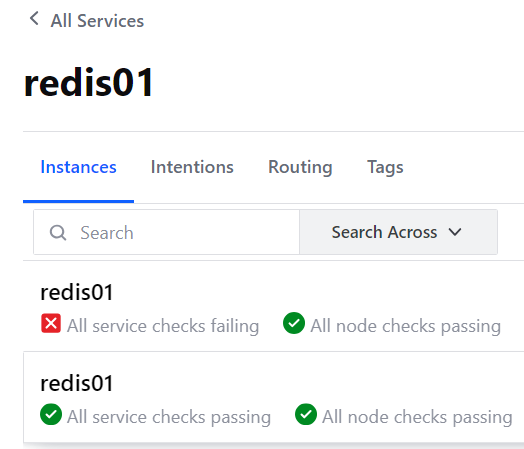Switch to the Tags tab
The image size is (524, 449).
385,167
